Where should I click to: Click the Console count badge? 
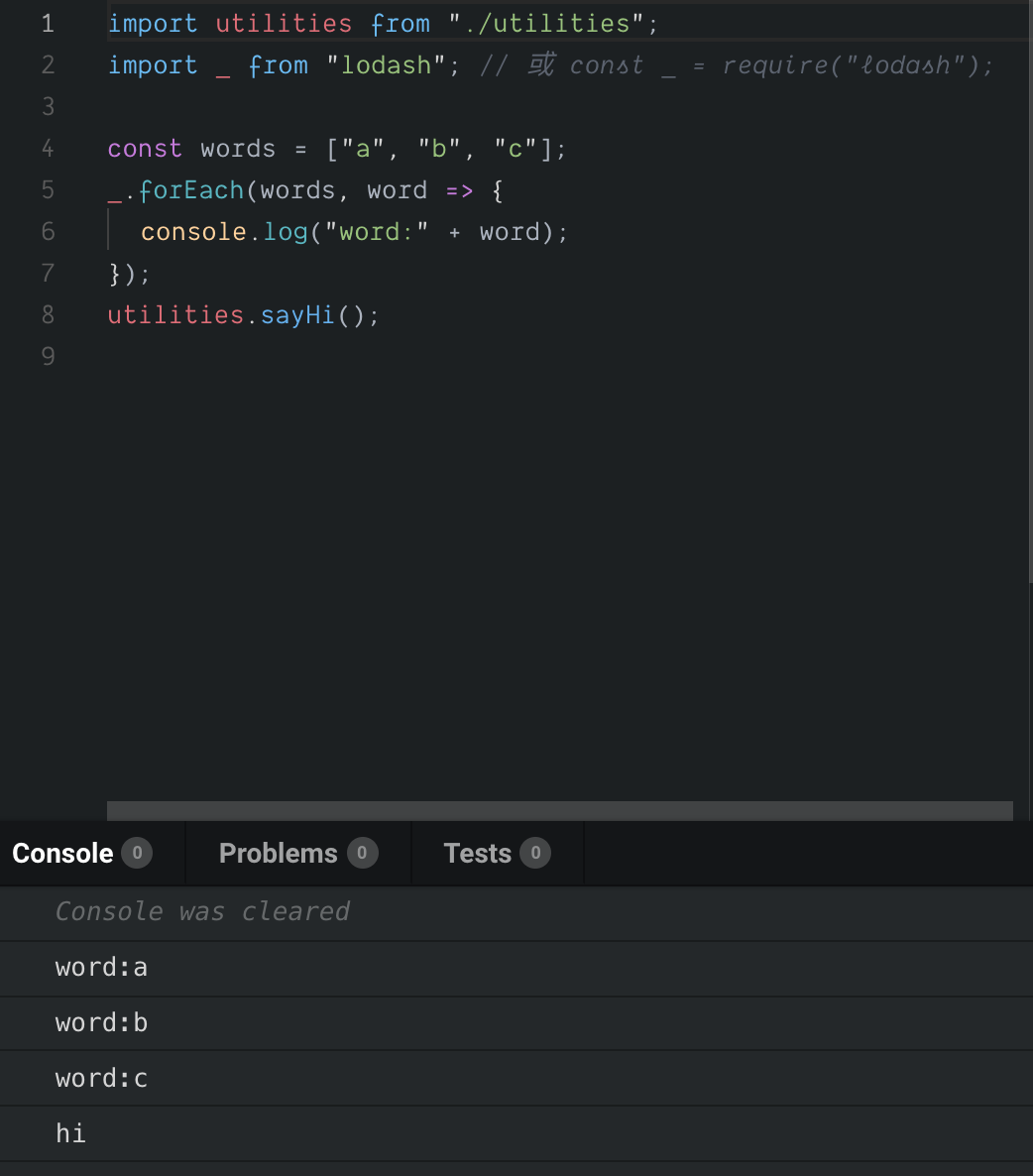pos(137,853)
